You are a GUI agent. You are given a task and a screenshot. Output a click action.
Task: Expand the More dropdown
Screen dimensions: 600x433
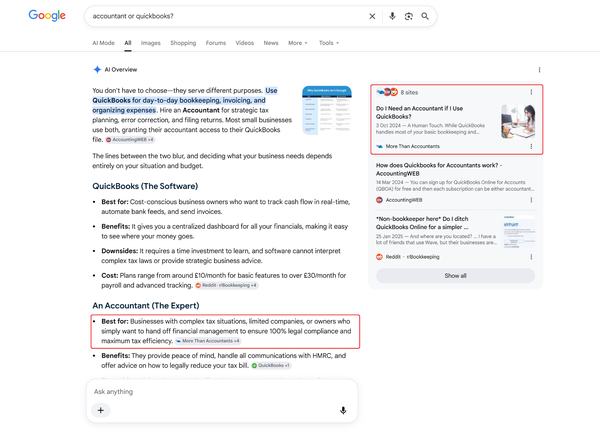coord(298,43)
